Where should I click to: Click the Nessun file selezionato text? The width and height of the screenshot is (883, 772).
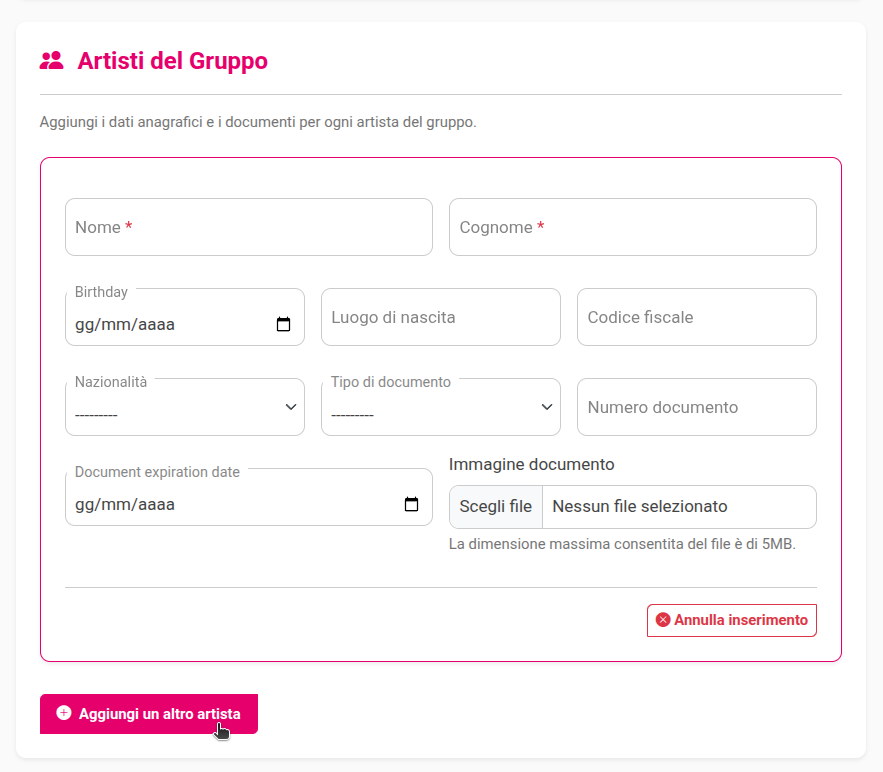[x=640, y=507]
